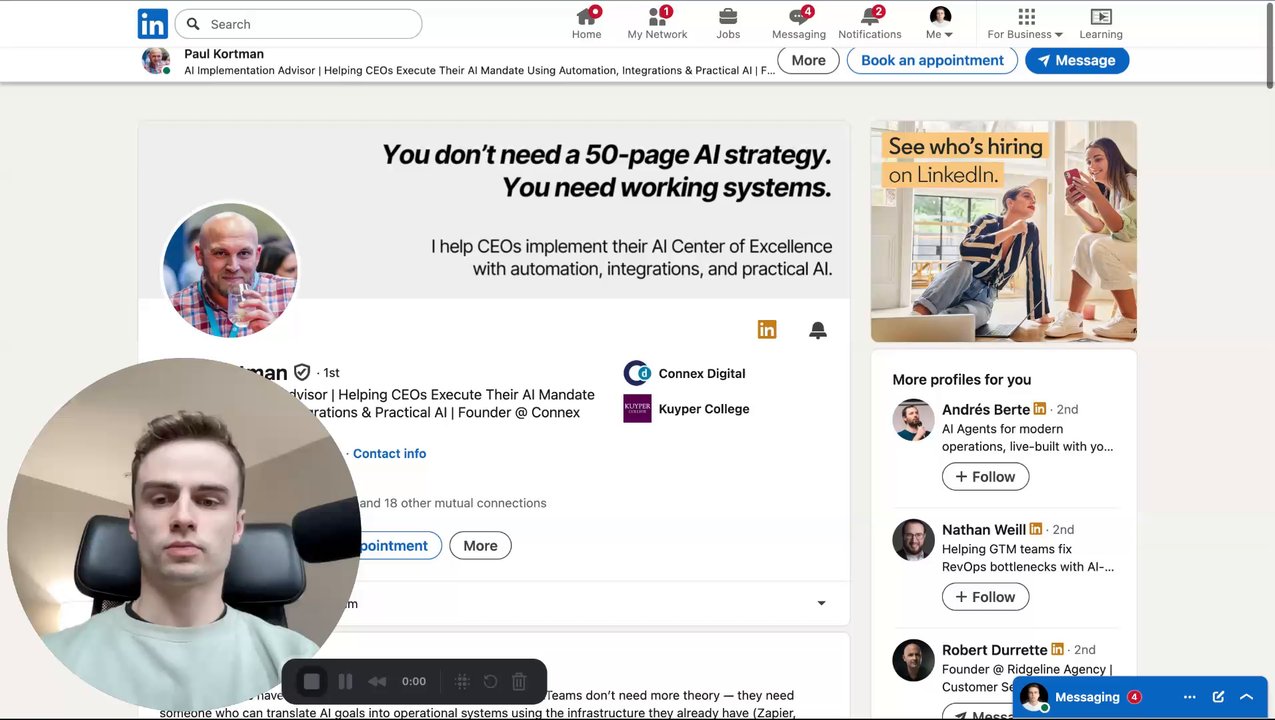Rewind the recording
Image resolution: width=1275 pixels, height=720 pixels.
377,681
